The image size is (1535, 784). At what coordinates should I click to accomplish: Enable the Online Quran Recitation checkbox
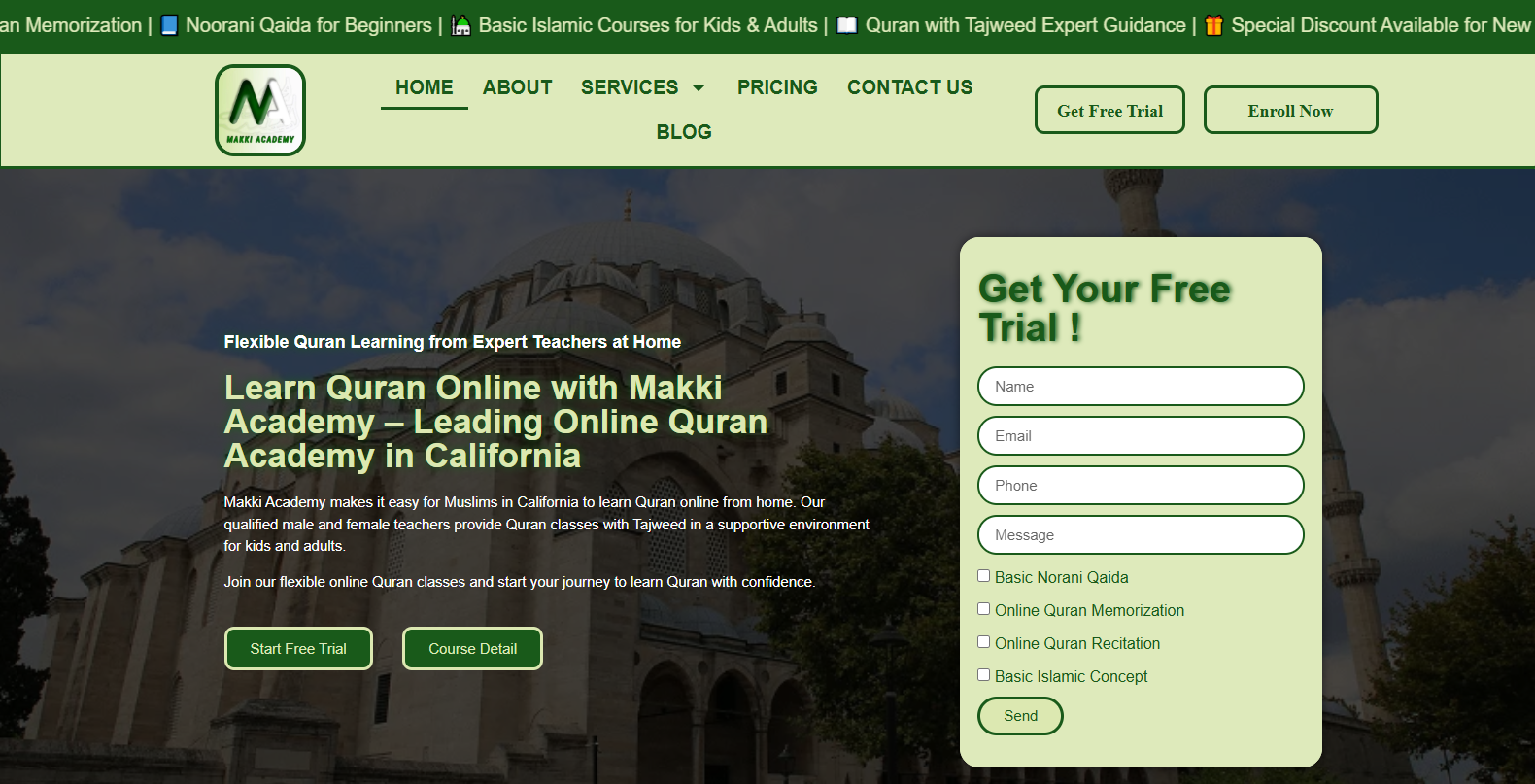click(983, 642)
